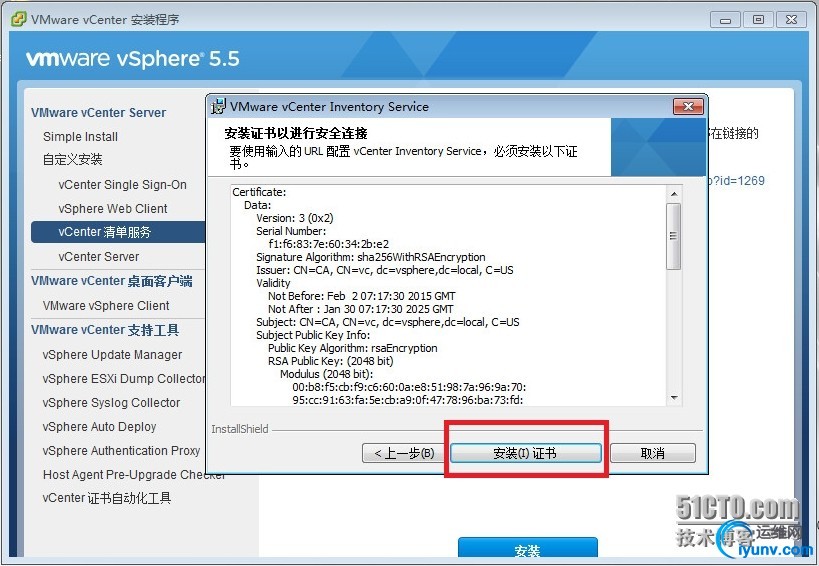
Task: Click the Subject Public Key Info: line
Action: (313, 335)
